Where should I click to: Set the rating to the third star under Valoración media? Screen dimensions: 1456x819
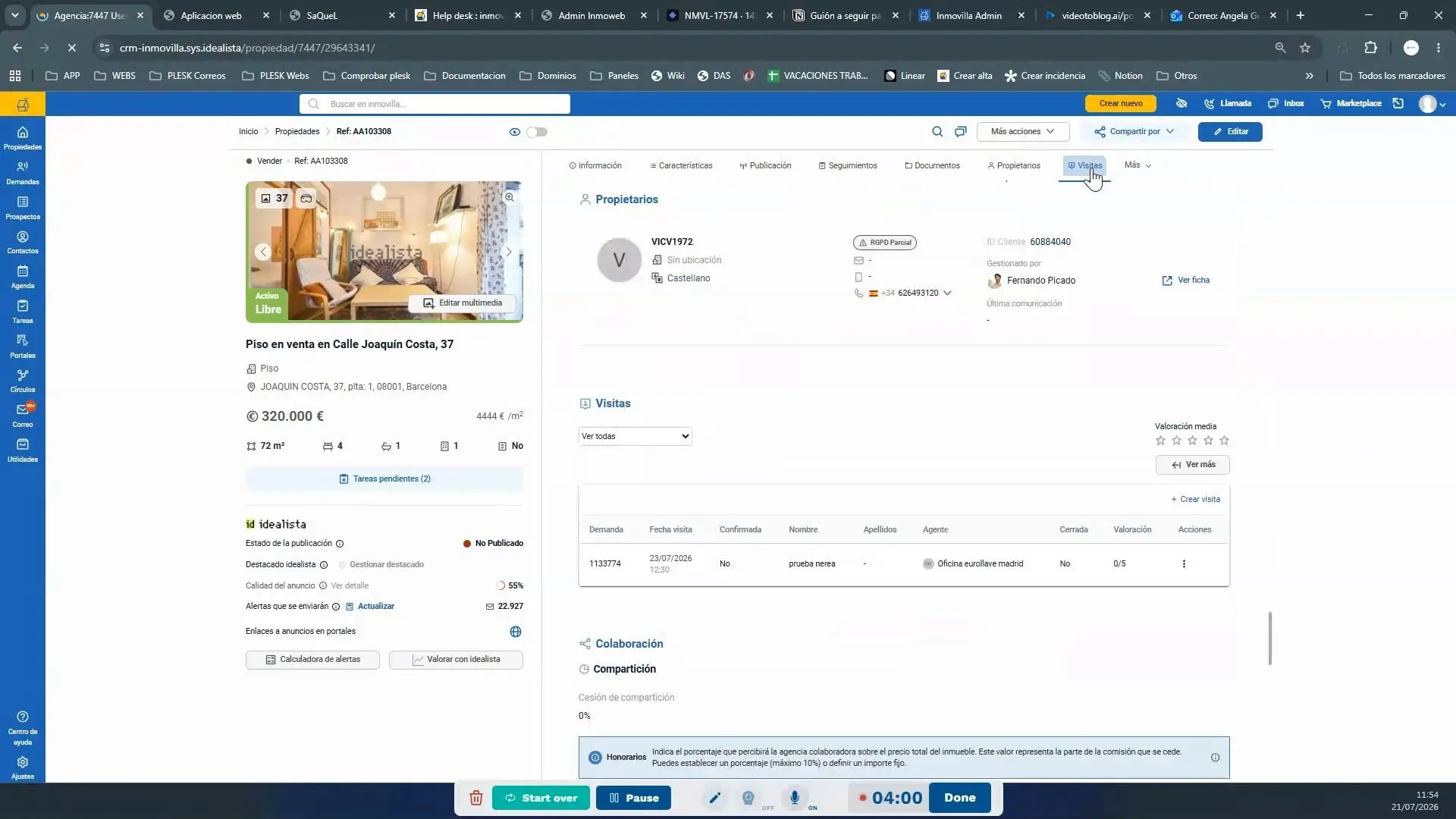click(x=1192, y=441)
